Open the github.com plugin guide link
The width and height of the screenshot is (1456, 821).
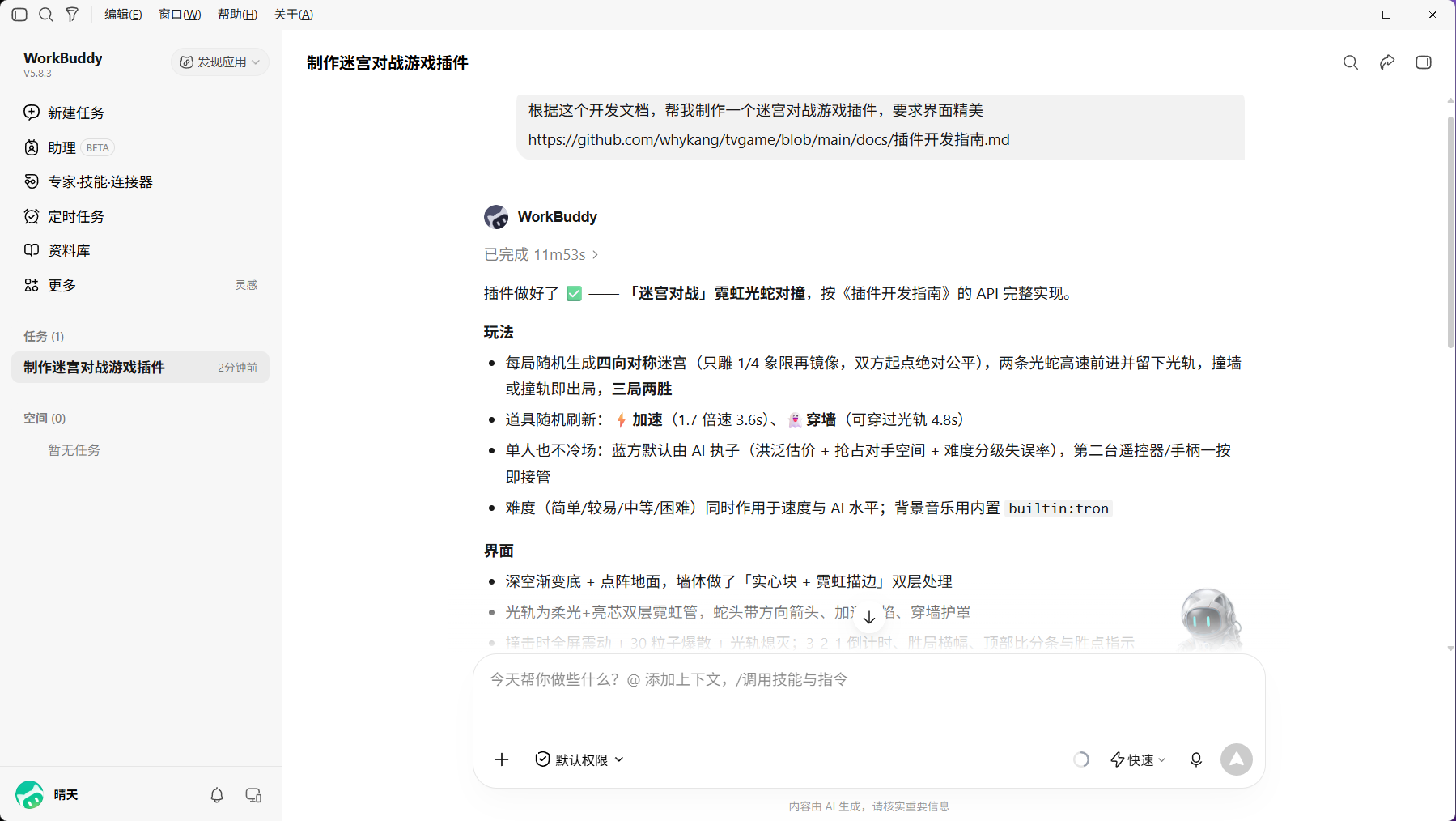tap(769, 139)
